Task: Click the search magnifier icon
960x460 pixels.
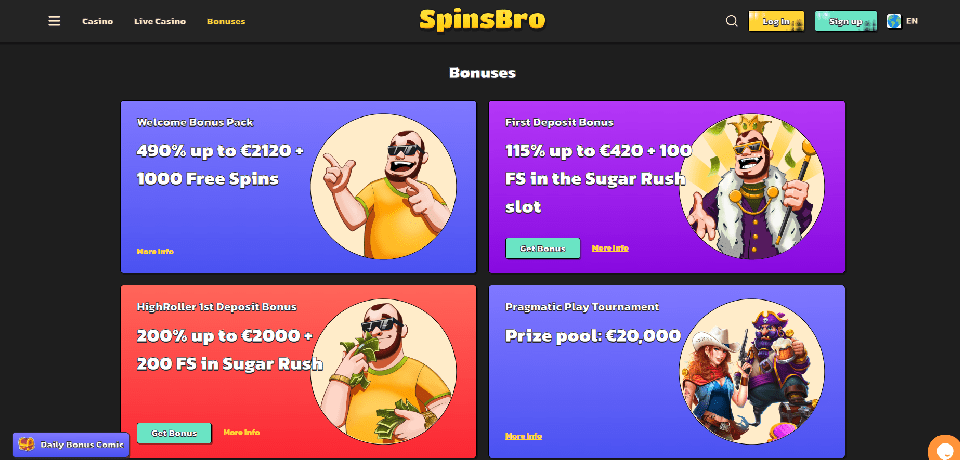Action: [x=732, y=21]
